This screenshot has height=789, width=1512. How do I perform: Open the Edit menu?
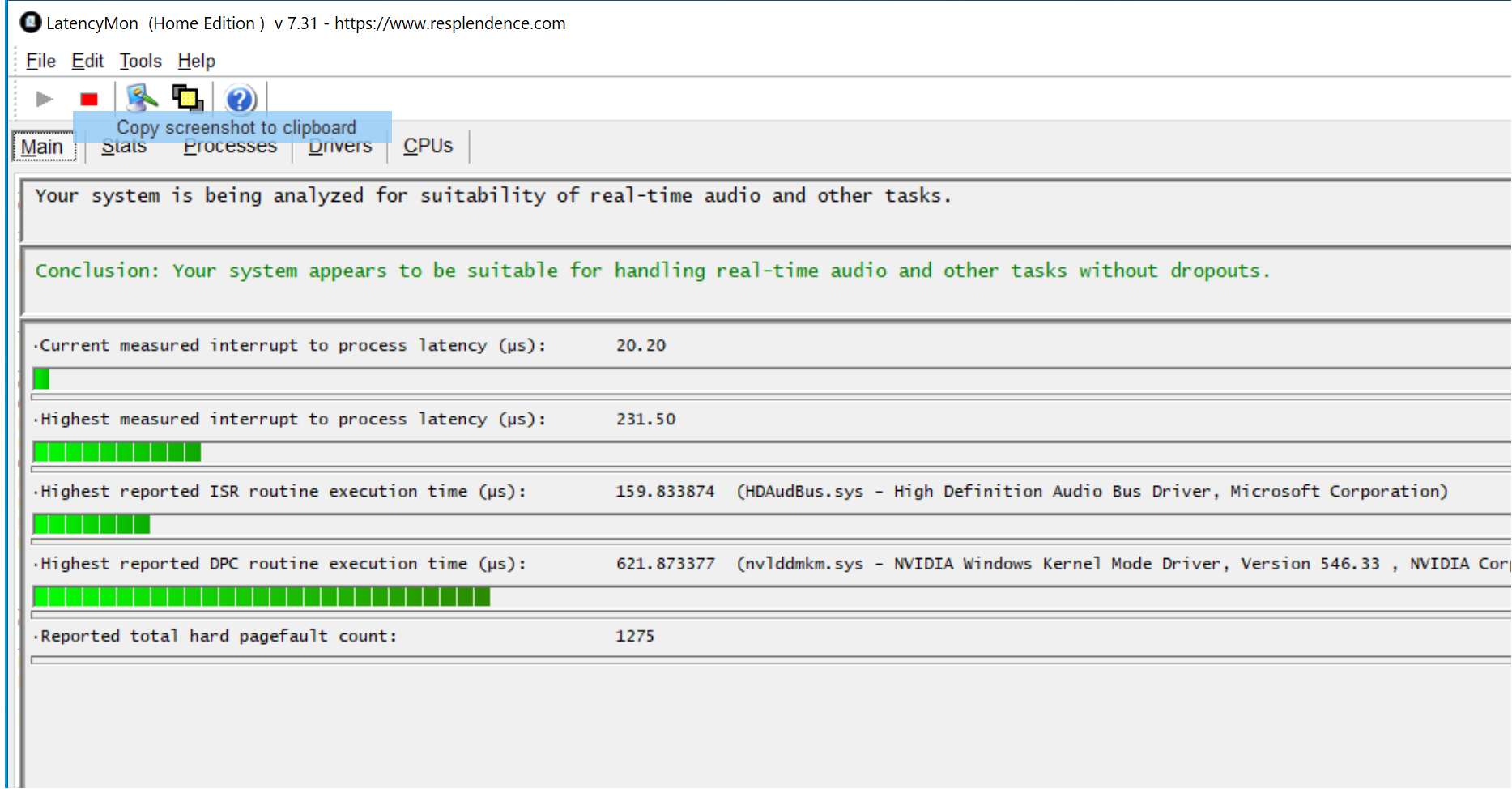click(87, 61)
